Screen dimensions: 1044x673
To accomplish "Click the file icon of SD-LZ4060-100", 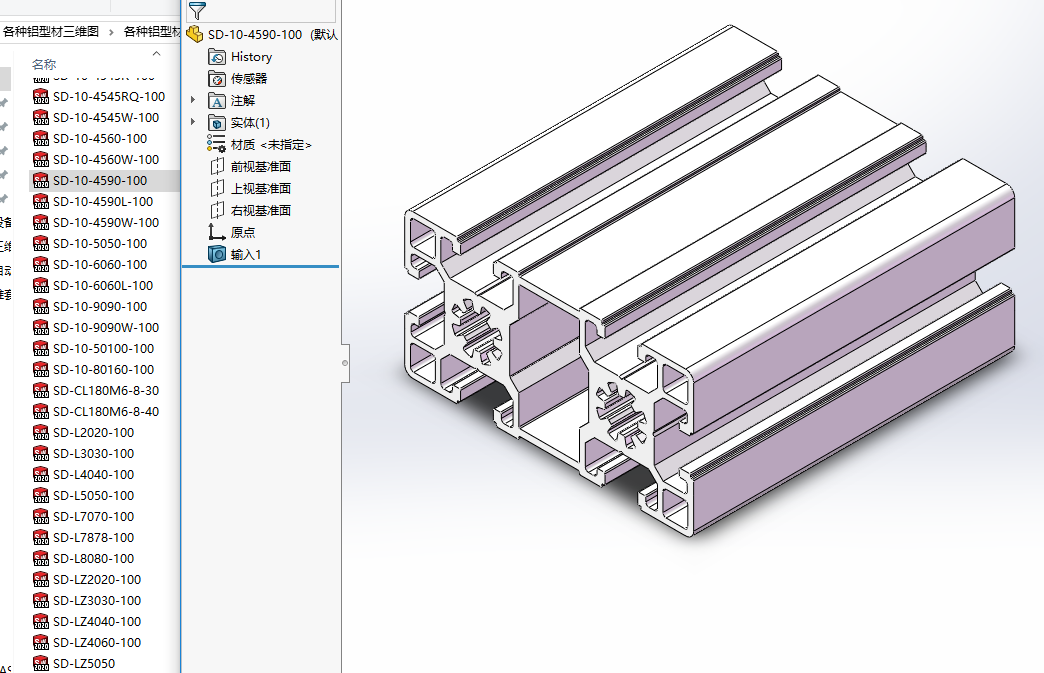I will point(41,643).
